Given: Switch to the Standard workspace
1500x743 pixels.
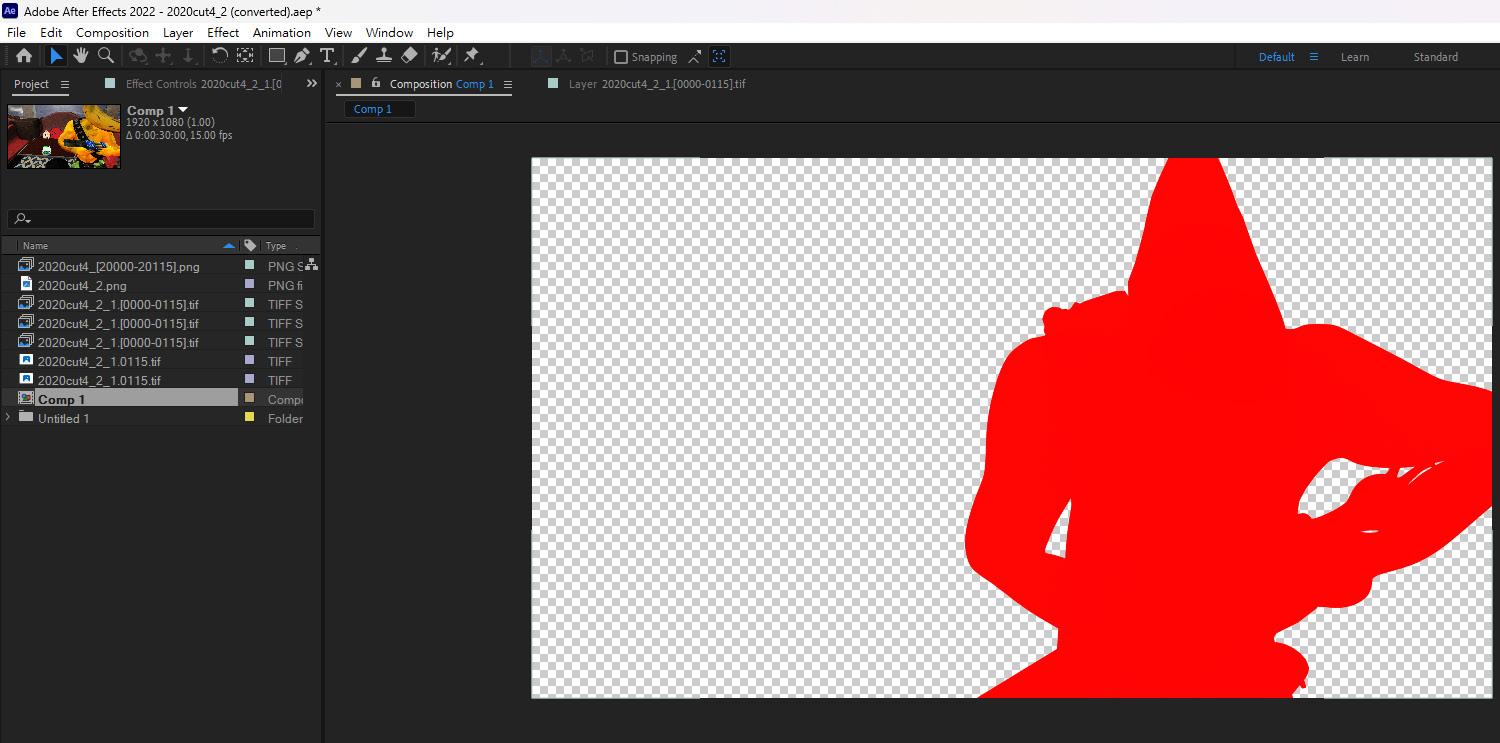Looking at the screenshot, I should tap(1436, 57).
